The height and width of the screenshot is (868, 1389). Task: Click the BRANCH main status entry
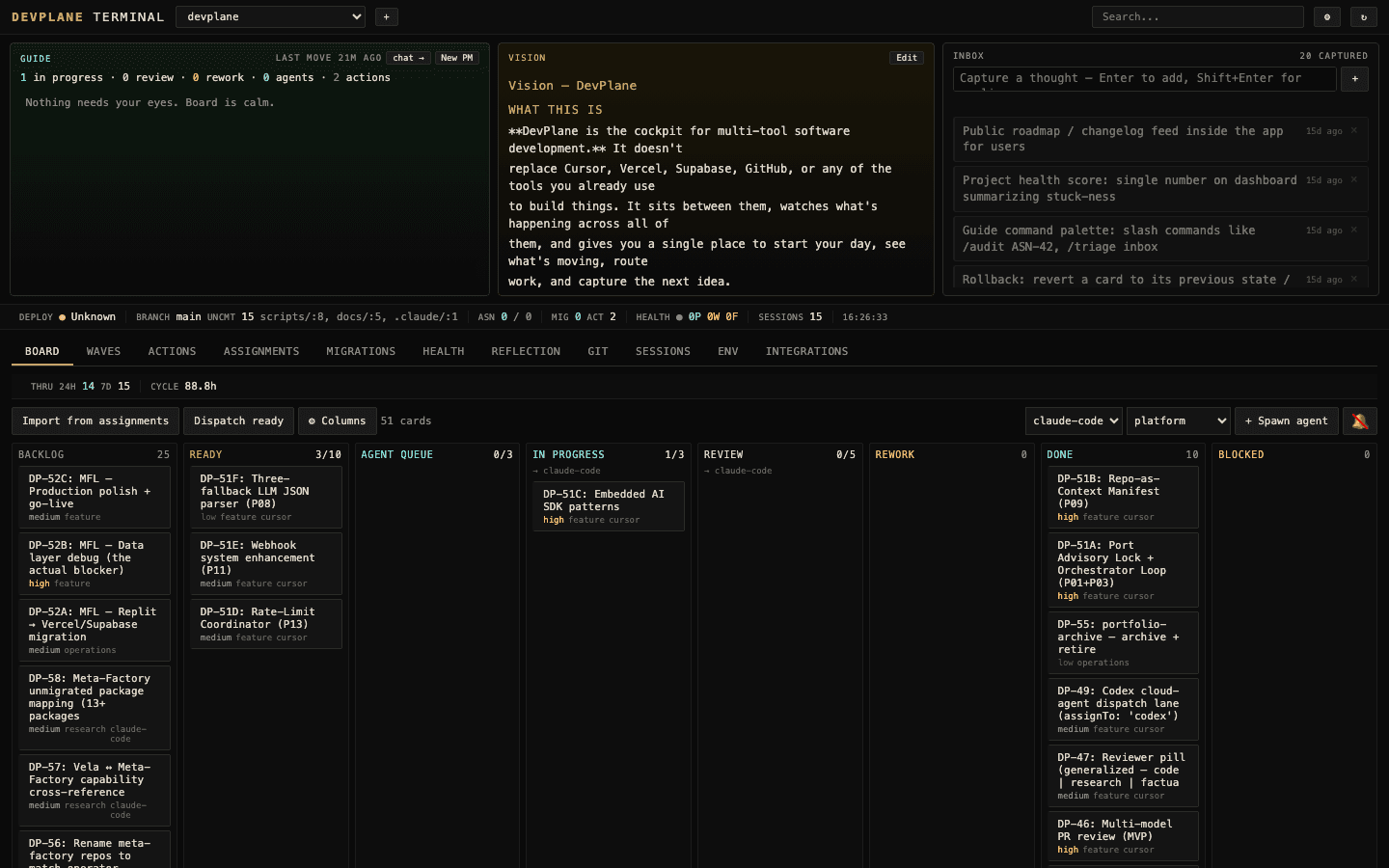169,316
